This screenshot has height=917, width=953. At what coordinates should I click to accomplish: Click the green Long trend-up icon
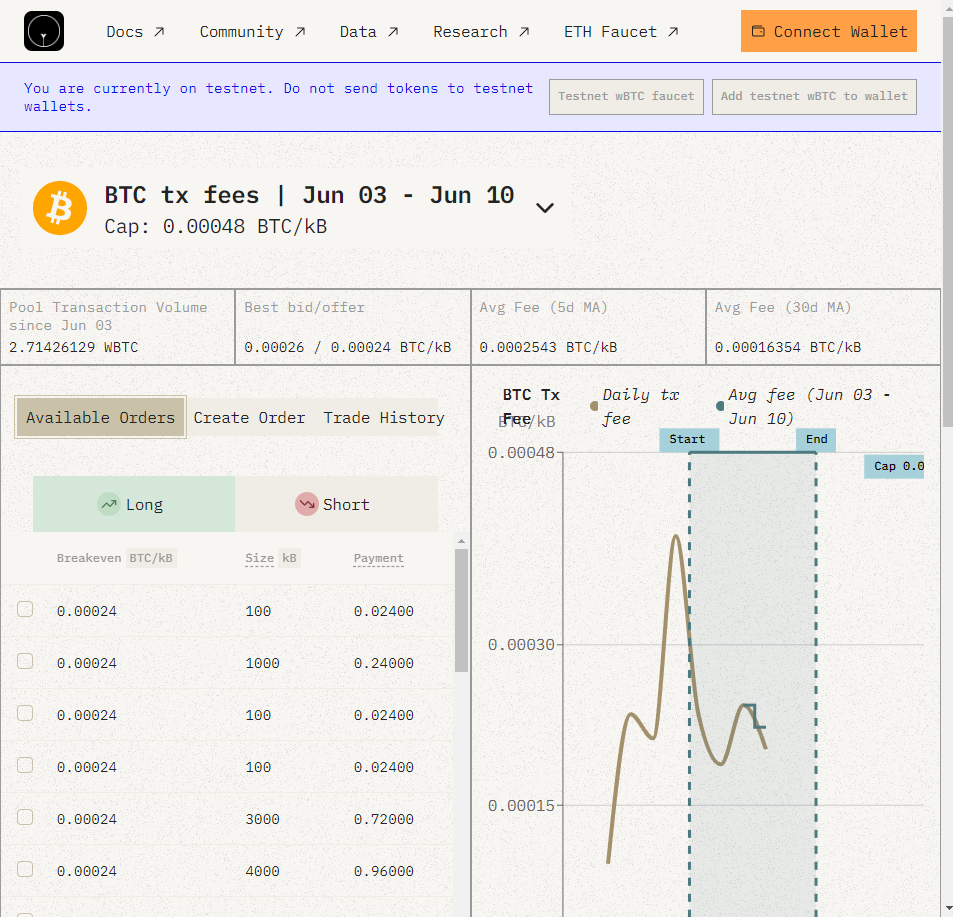(109, 504)
